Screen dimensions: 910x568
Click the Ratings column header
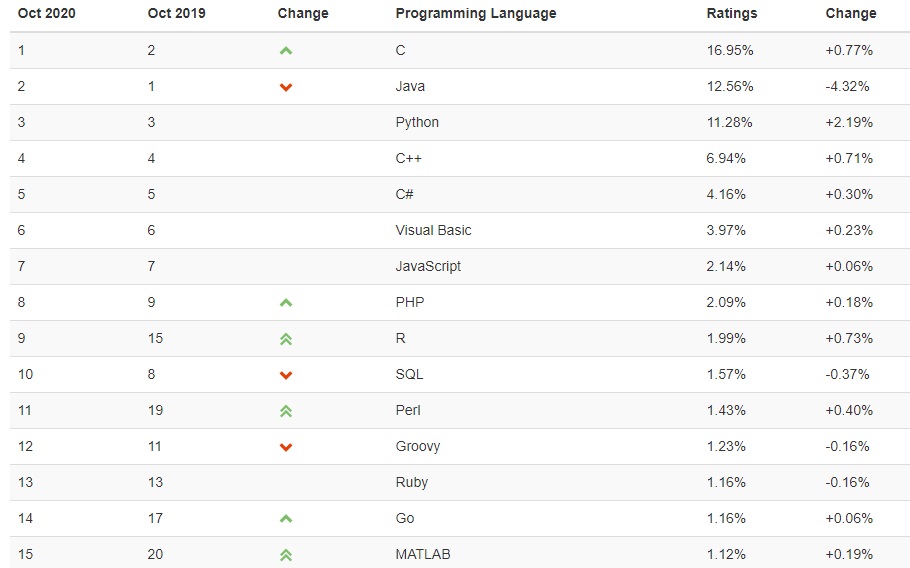732,14
